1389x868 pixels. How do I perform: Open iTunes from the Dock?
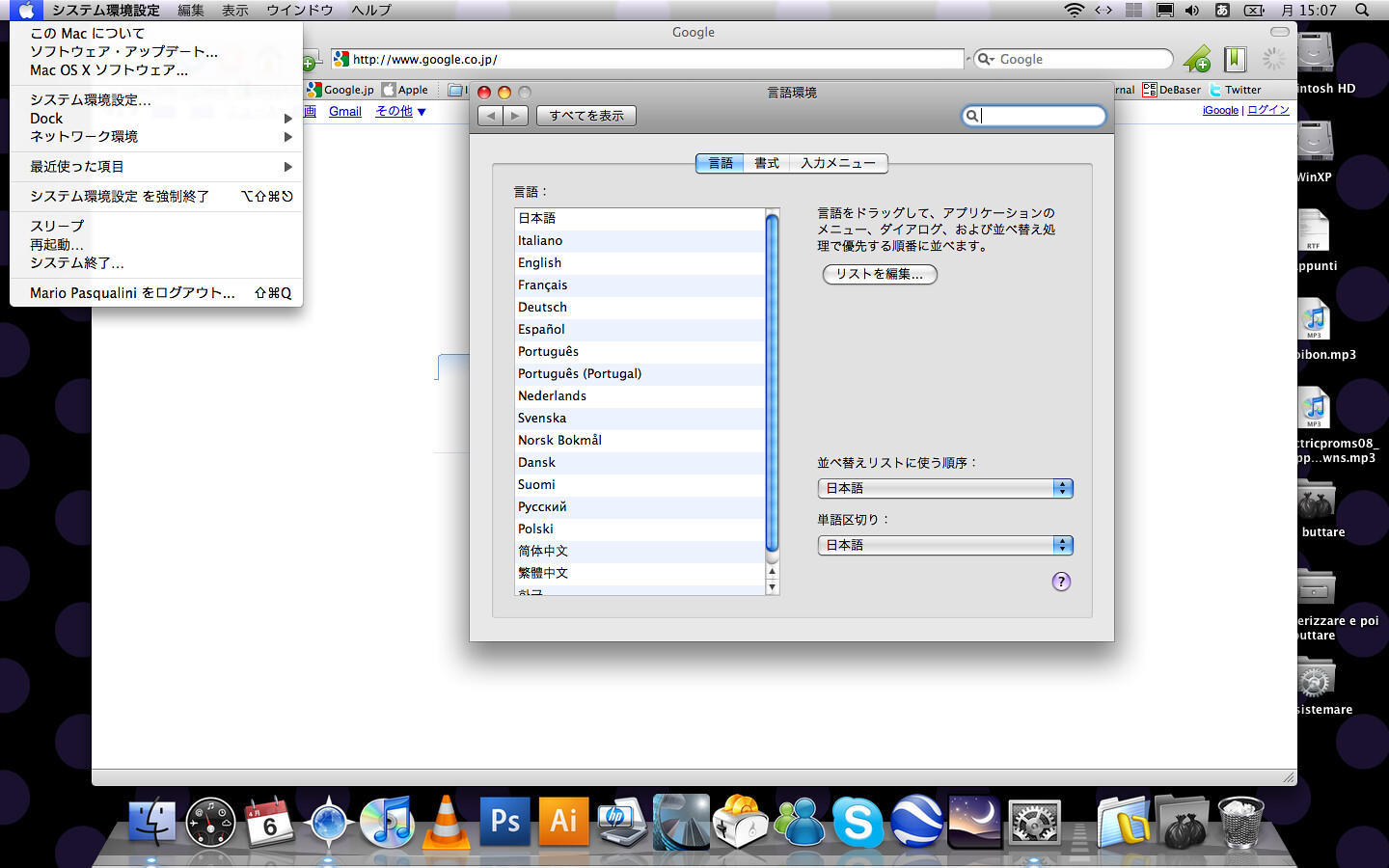pyautogui.click(x=387, y=823)
